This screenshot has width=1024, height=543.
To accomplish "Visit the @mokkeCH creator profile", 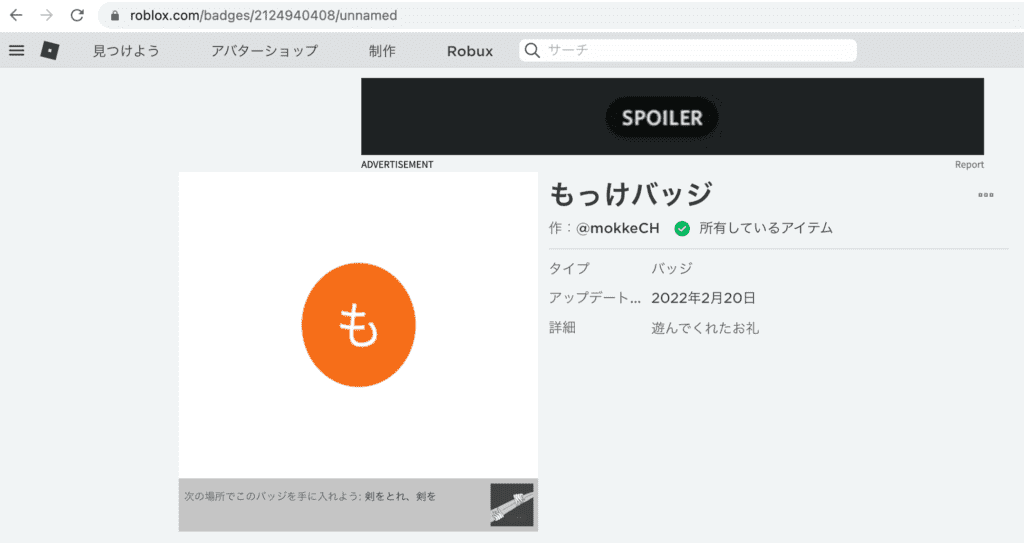I will point(618,229).
